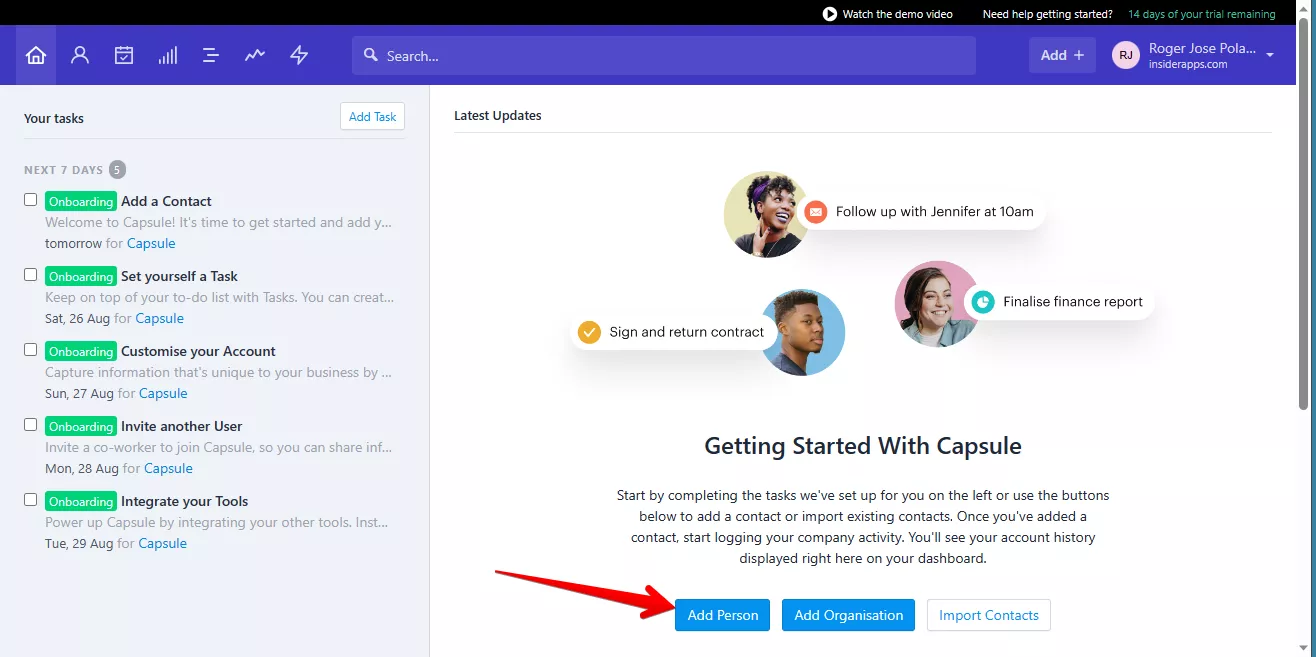Click the Need help getting started link
The height and width of the screenshot is (657, 1316).
[1047, 14]
